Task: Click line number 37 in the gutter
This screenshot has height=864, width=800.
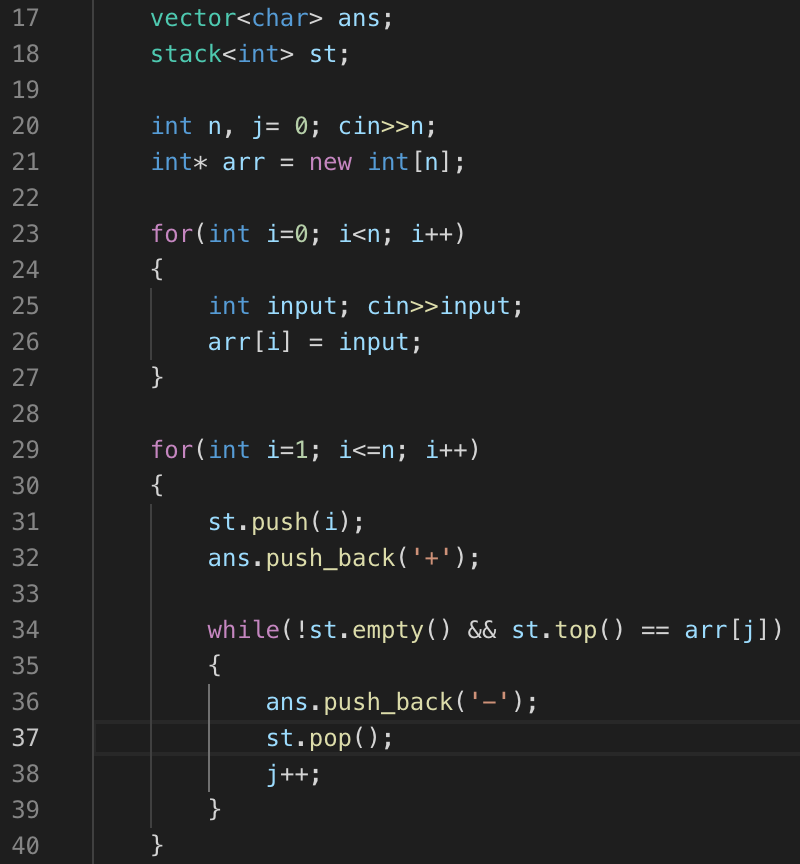Action: click(x=25, y=738)
